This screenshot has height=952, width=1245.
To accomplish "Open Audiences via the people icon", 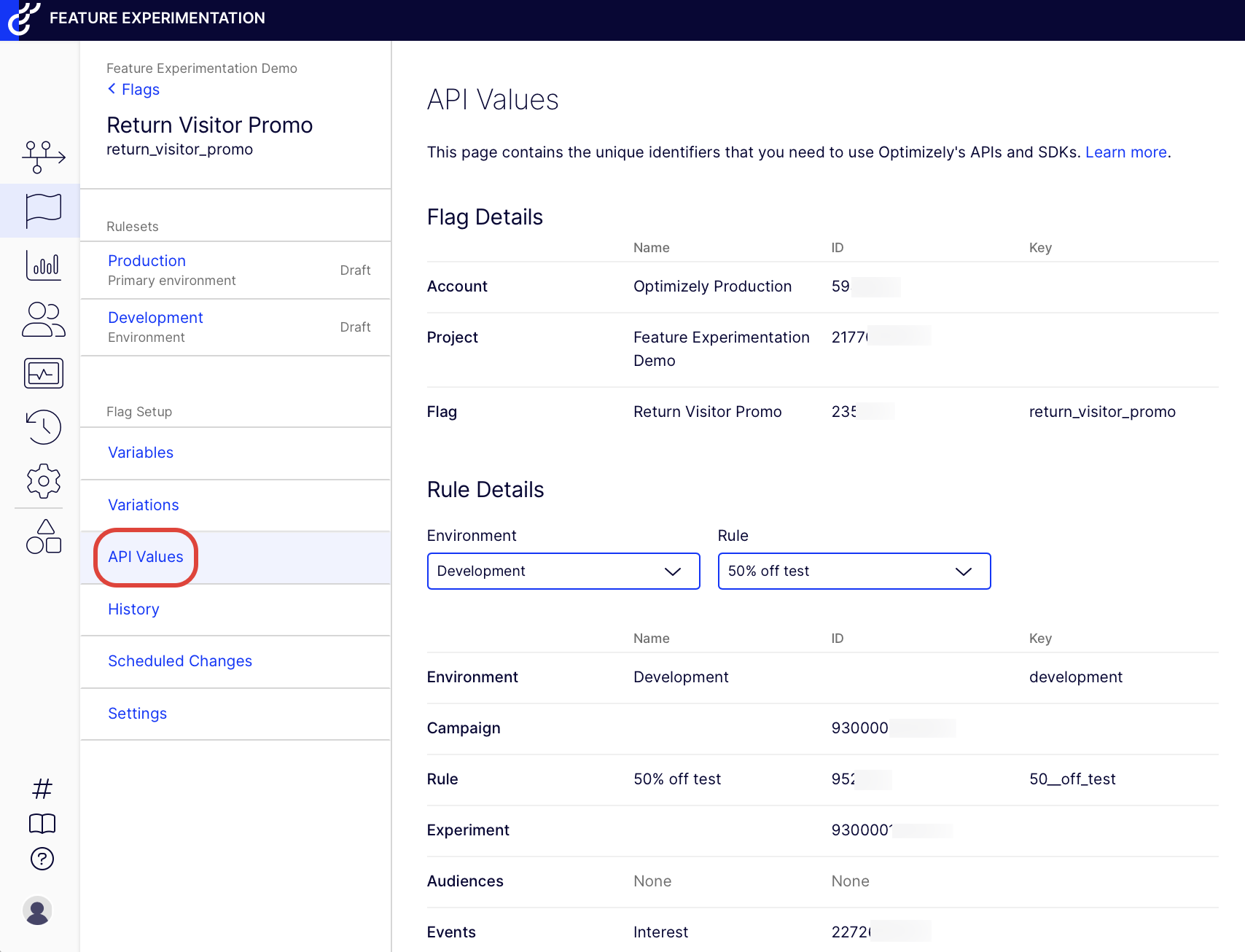I will (x=43, y=319).
